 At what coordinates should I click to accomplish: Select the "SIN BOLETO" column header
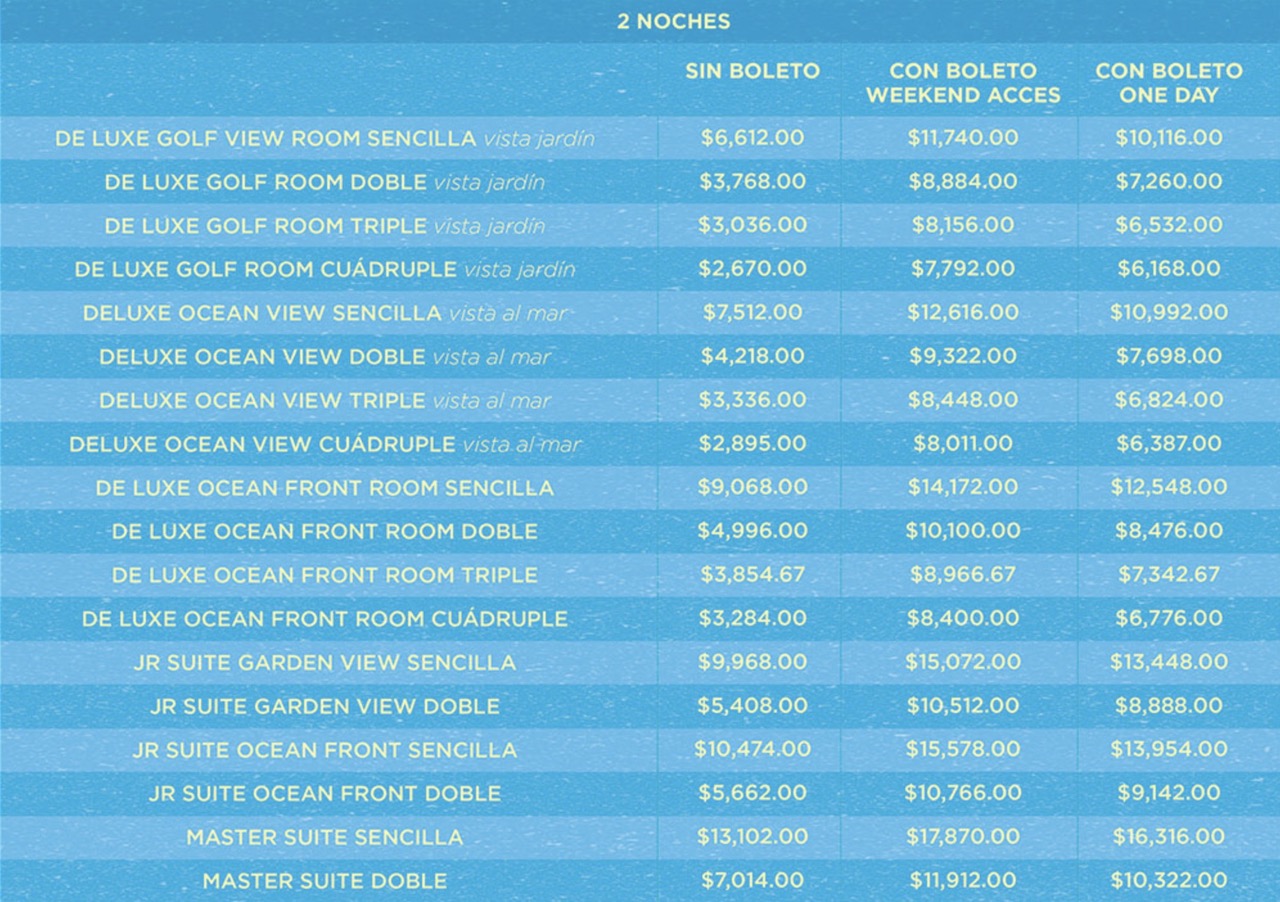click(752, 71)
